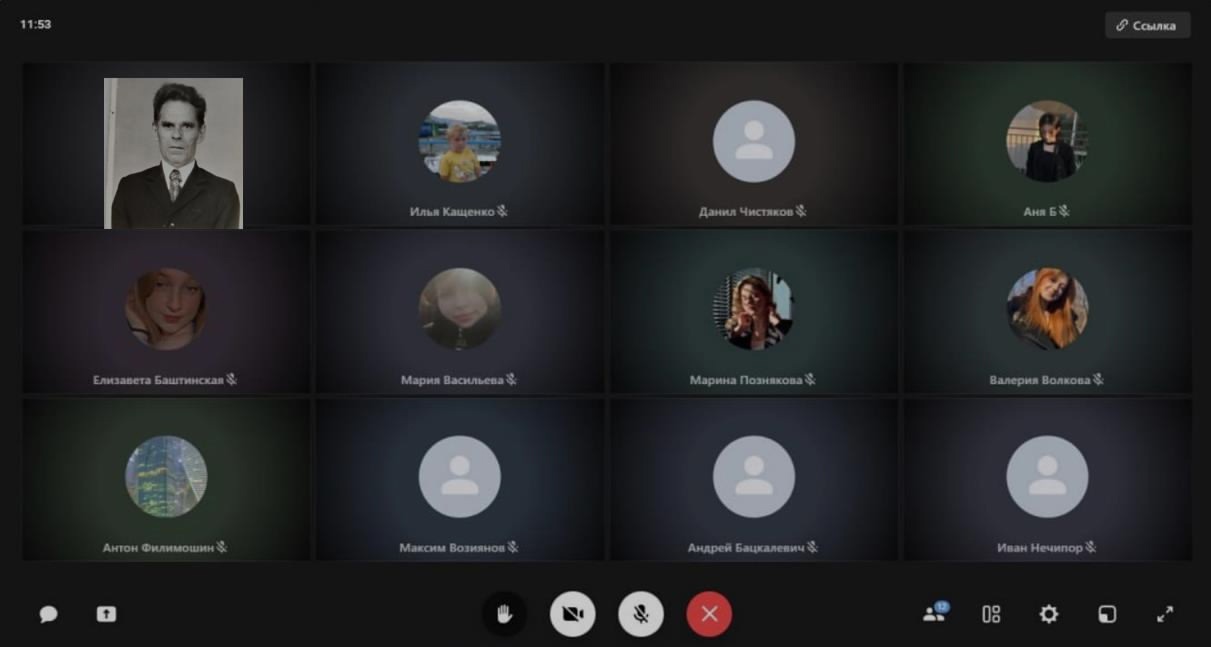
Task: Click Елизавета Баштинская's avatar
Action: click(x=165, y=309)
